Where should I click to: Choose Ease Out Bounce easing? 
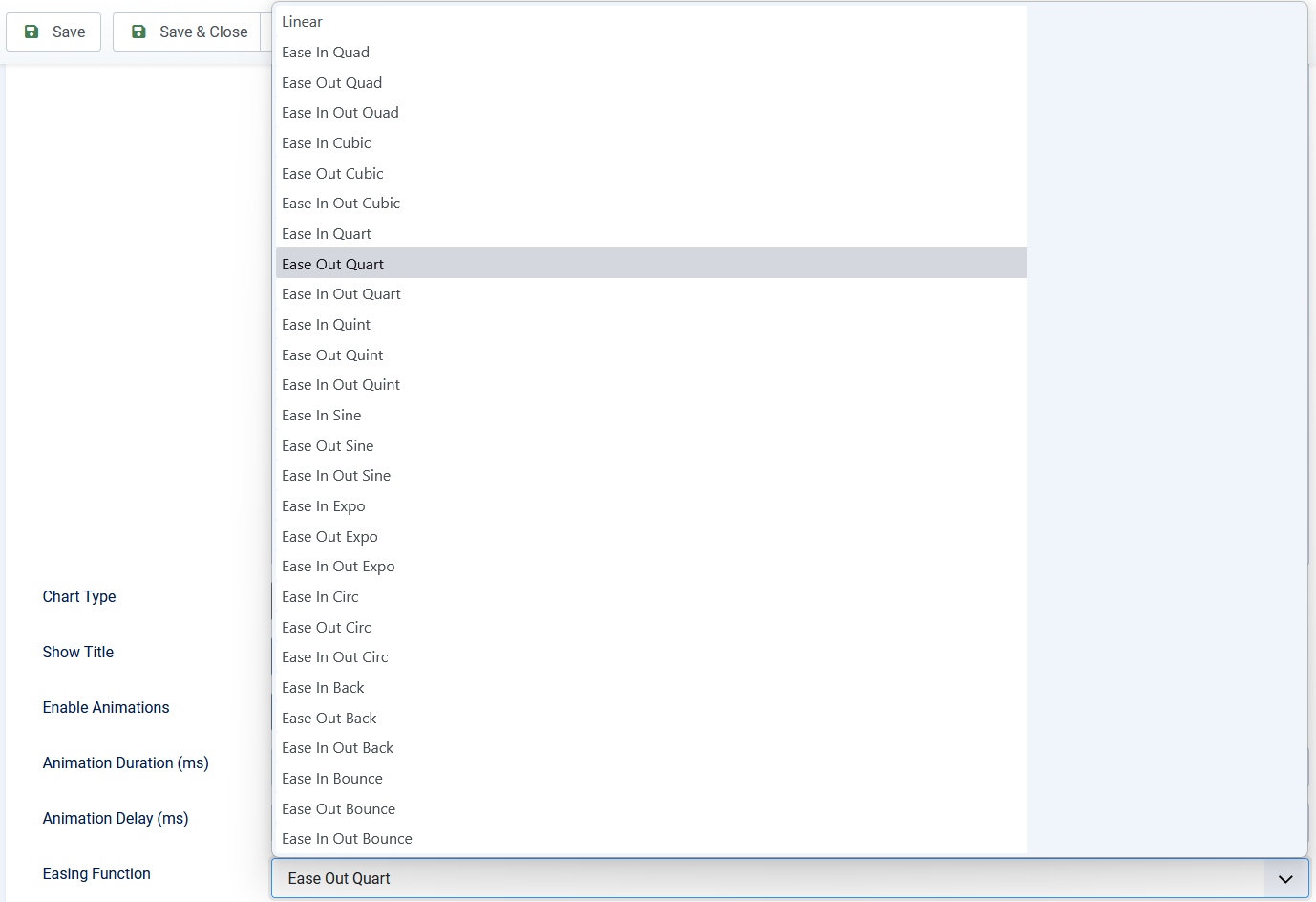click(x=339, y=809)
